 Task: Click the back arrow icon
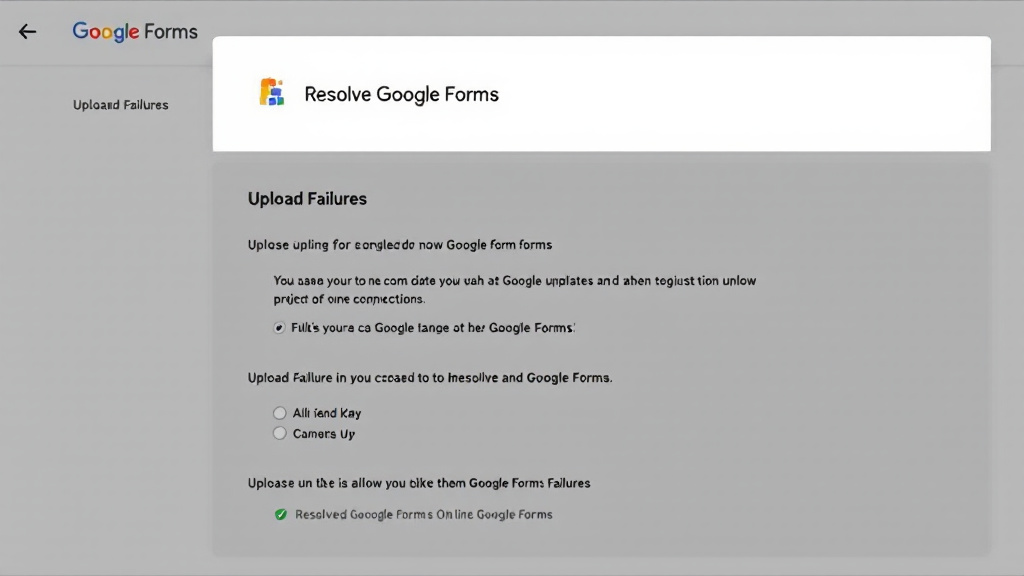(27, 31)
